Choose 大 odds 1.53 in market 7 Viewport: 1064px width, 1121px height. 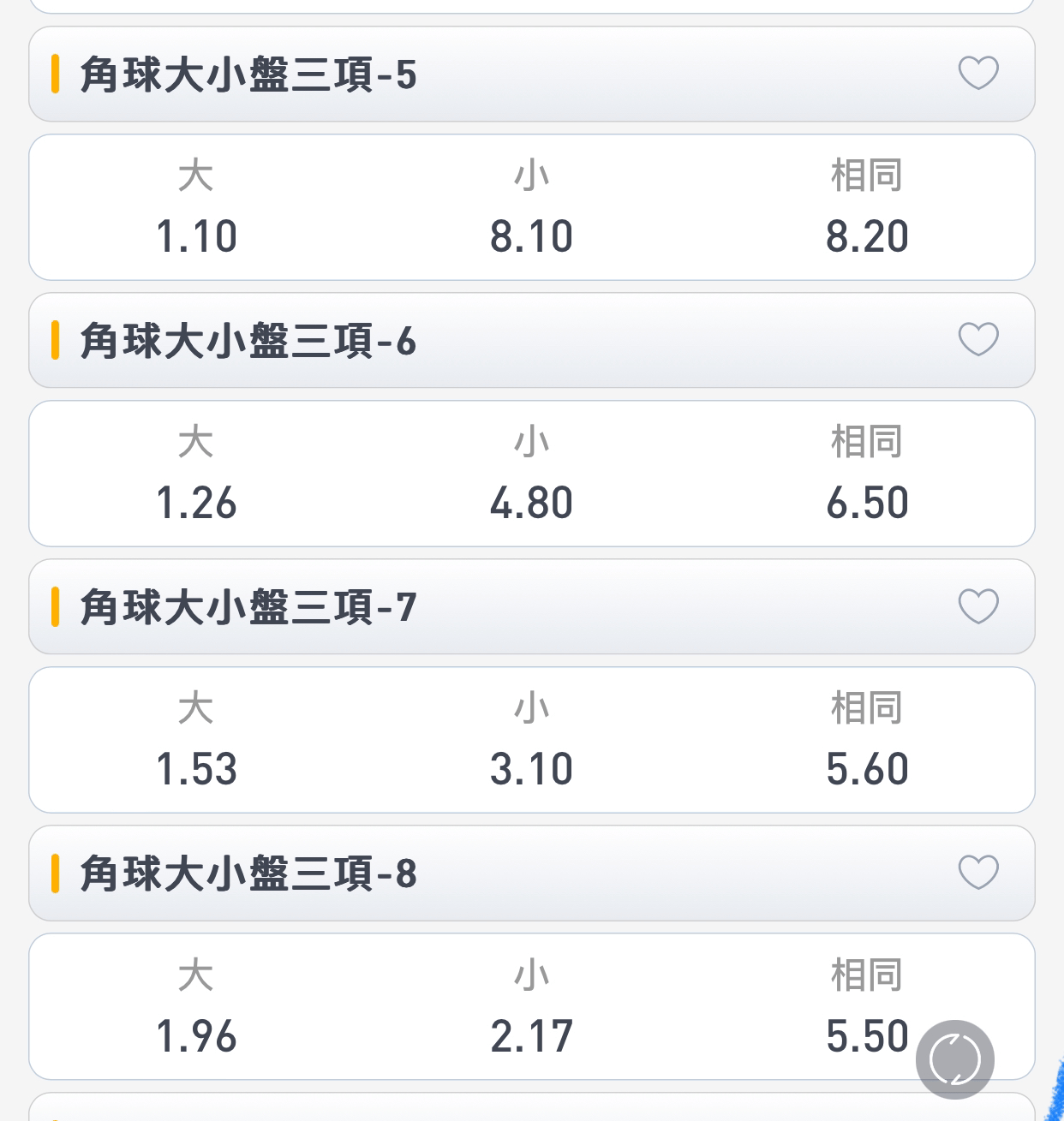click(x=196, y=740)
